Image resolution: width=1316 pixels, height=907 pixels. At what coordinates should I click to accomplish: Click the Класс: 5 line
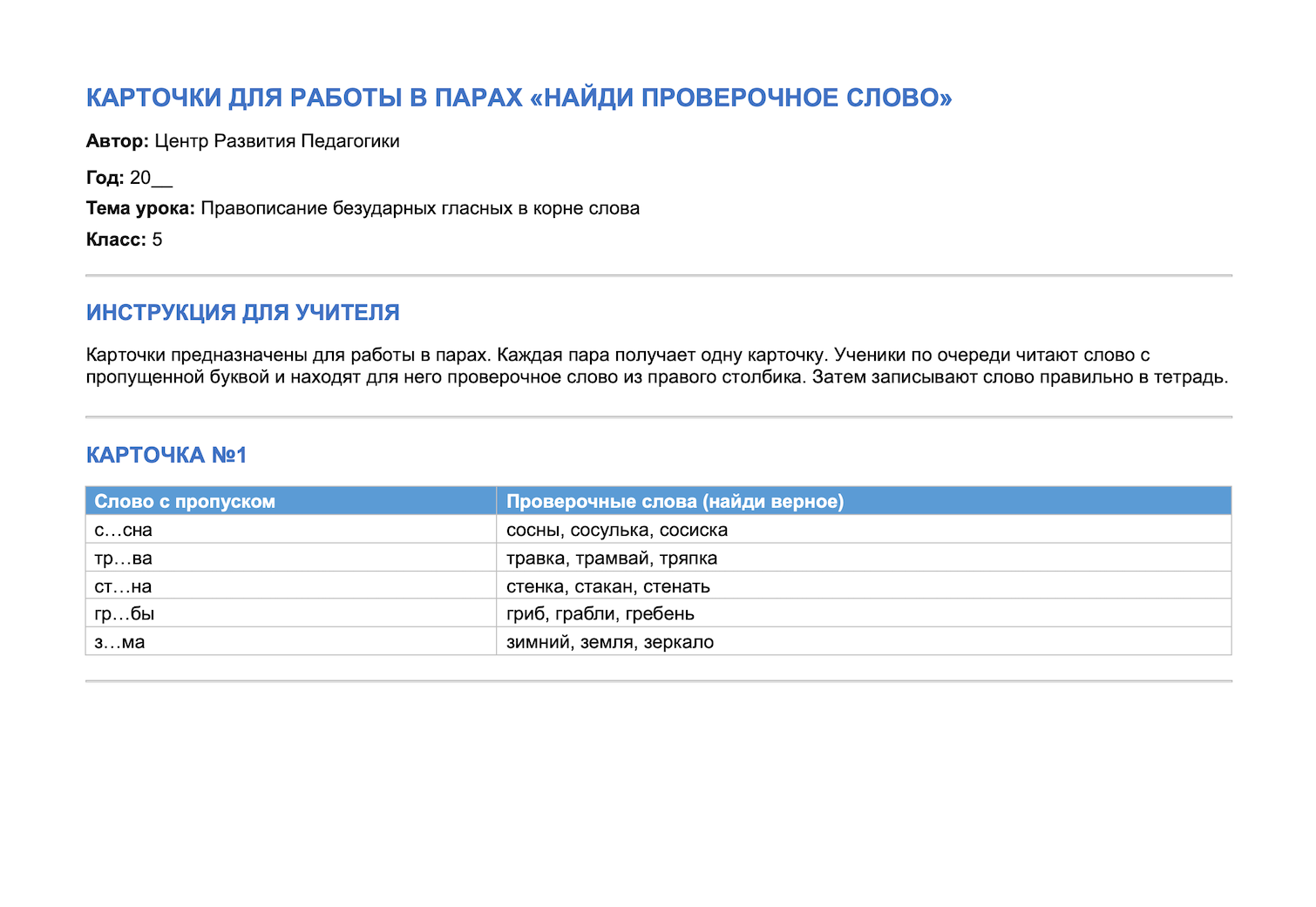(124, 240)
